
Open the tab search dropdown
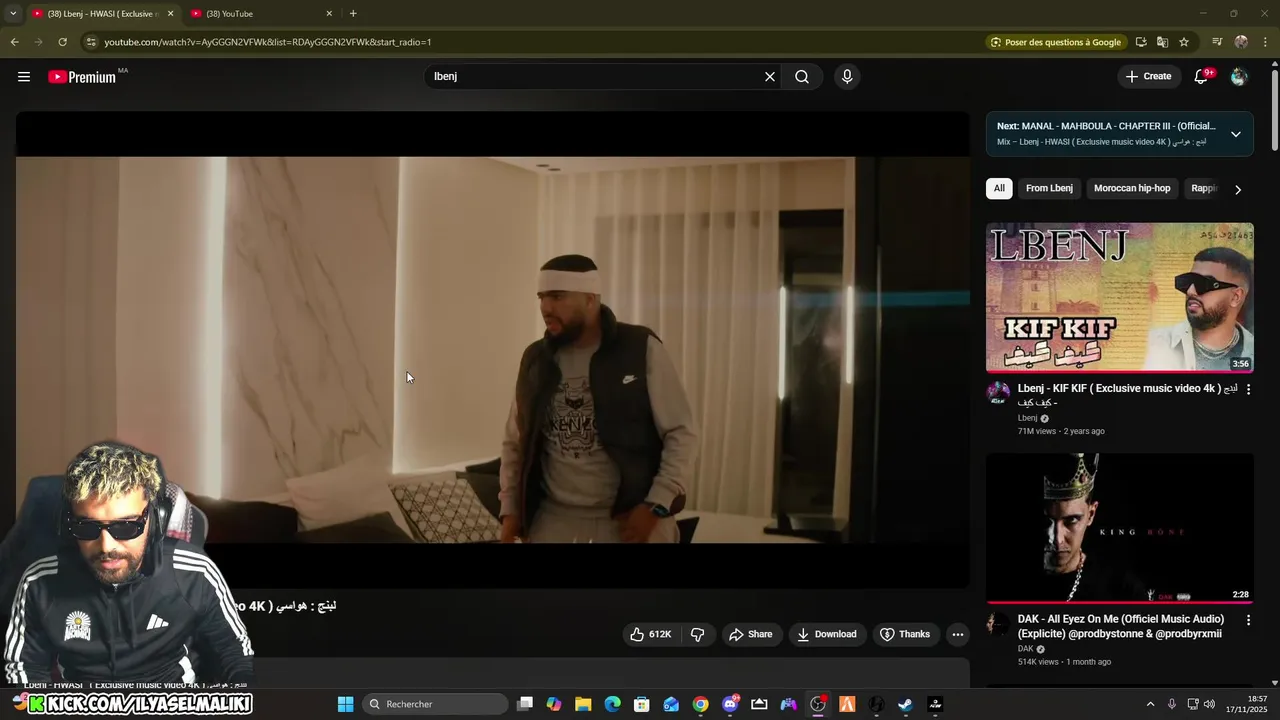13,13
